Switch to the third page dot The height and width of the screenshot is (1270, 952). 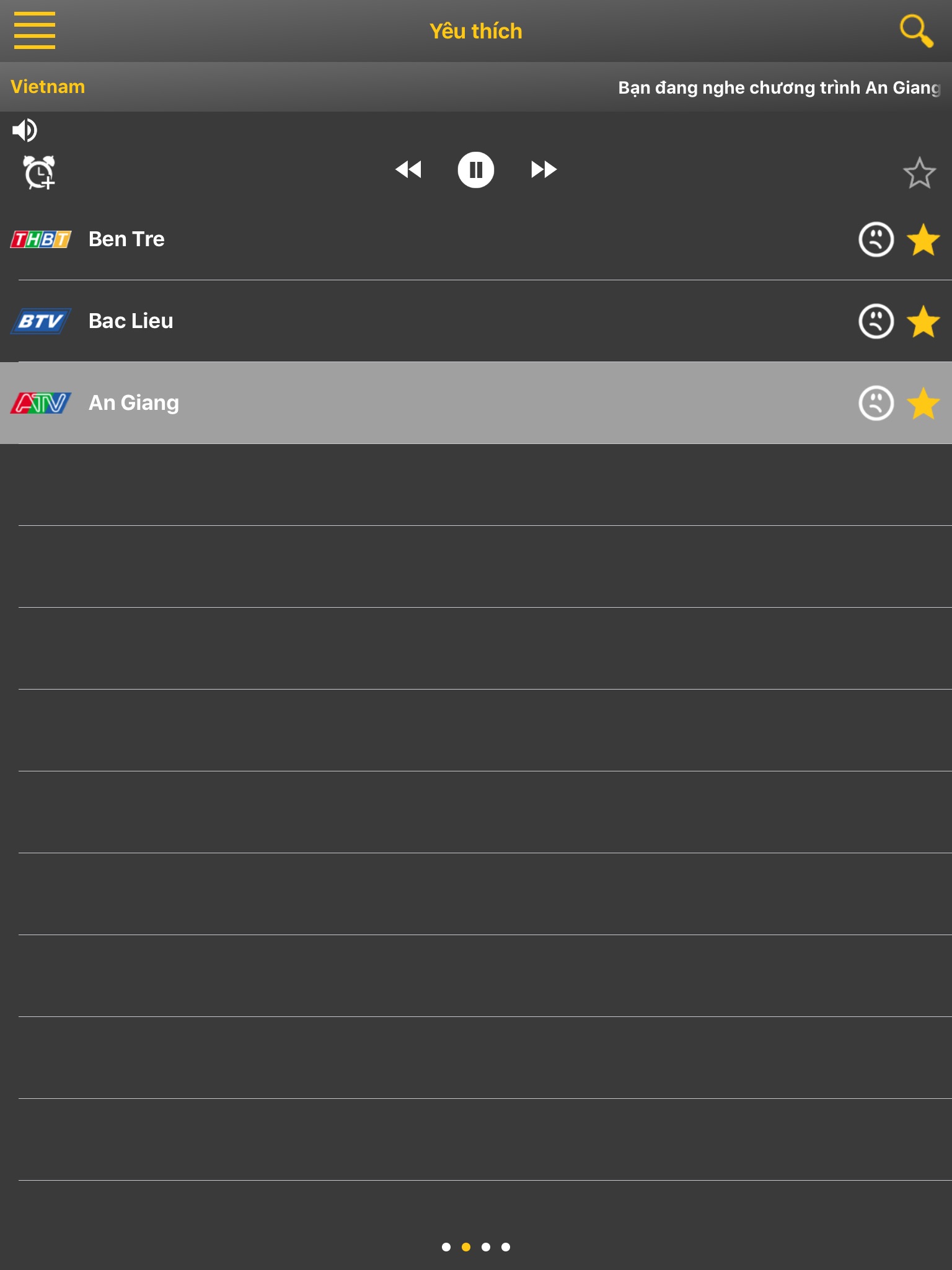coord(486,1247)
